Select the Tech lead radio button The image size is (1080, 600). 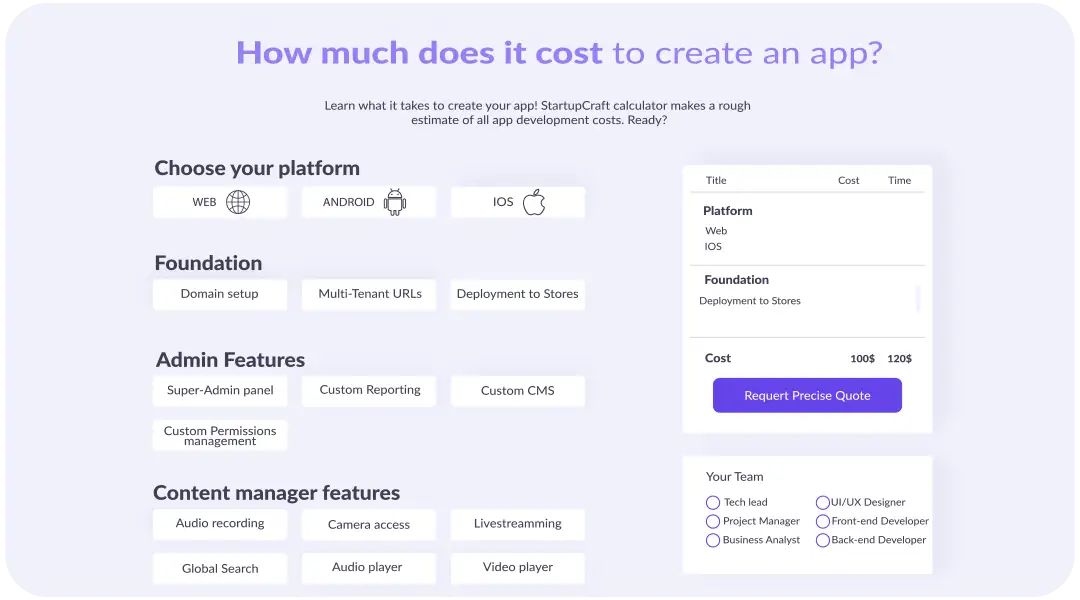[x=713, y=503]
